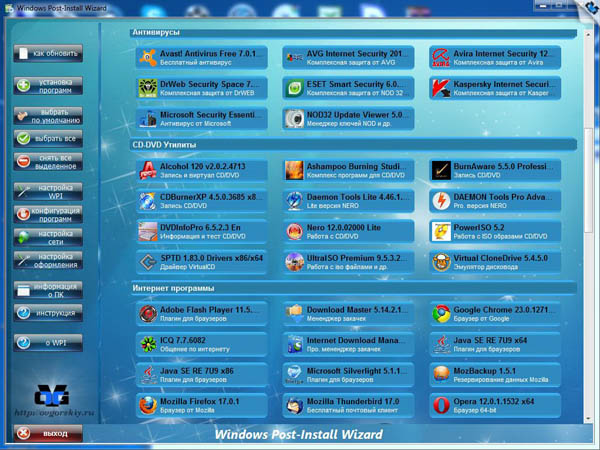600x450 pixels.
Task: Click the Mozilla Thunderbird icon
Action: (x=295, y=406)
